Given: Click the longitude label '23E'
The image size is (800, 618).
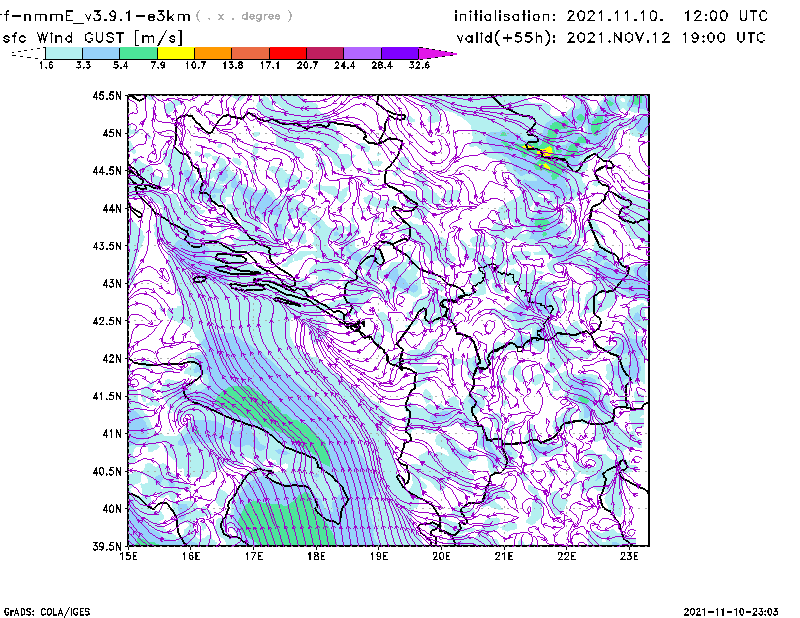Looking at the screenshot, I should pyautogui.click(x=629, y=556).
